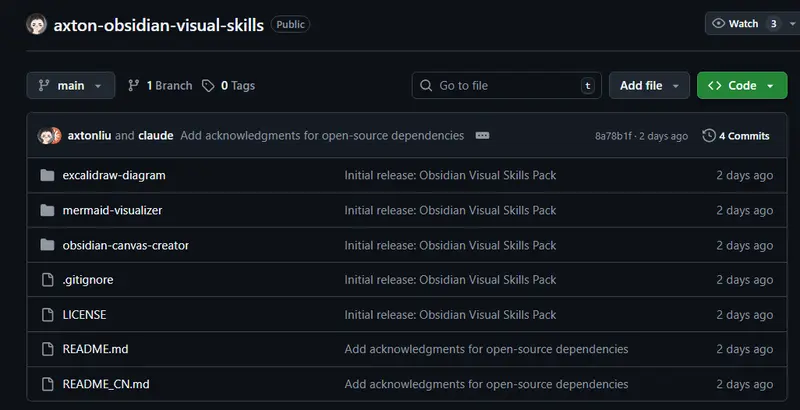Click the history clock icon beside Commits

point(709,136)
